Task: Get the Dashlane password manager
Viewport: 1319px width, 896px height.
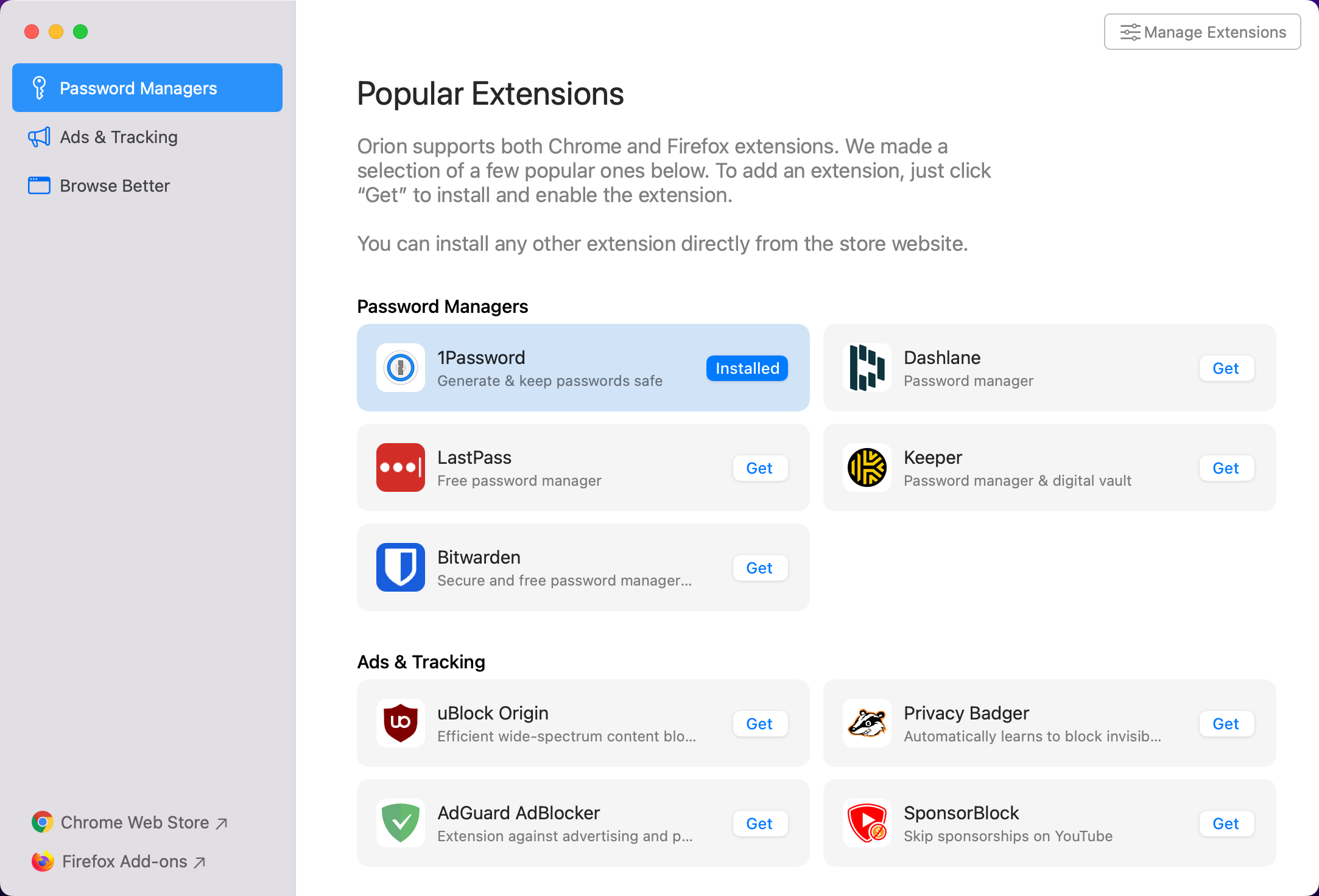Action: click(1225, 368)
